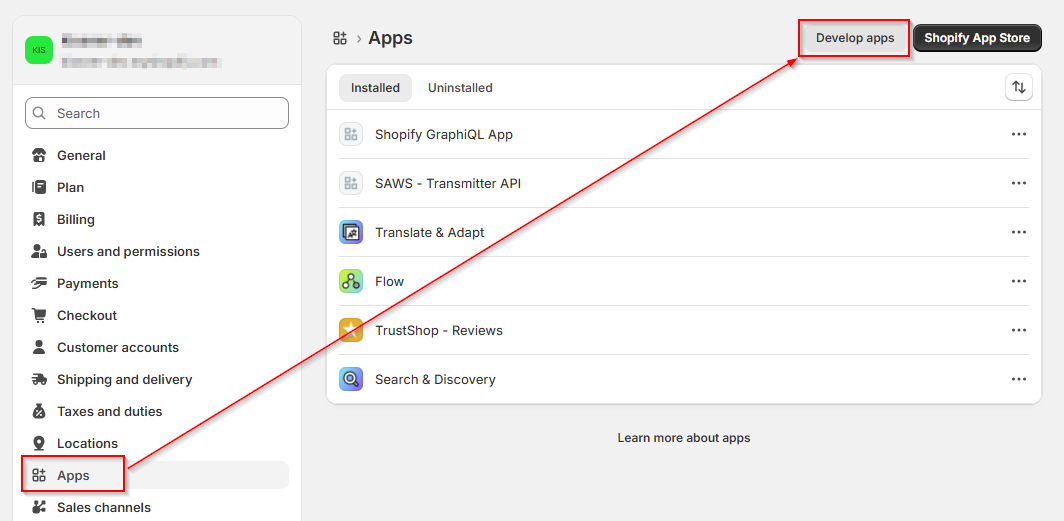Open more options for TrustShop - Reviews

1019,330
